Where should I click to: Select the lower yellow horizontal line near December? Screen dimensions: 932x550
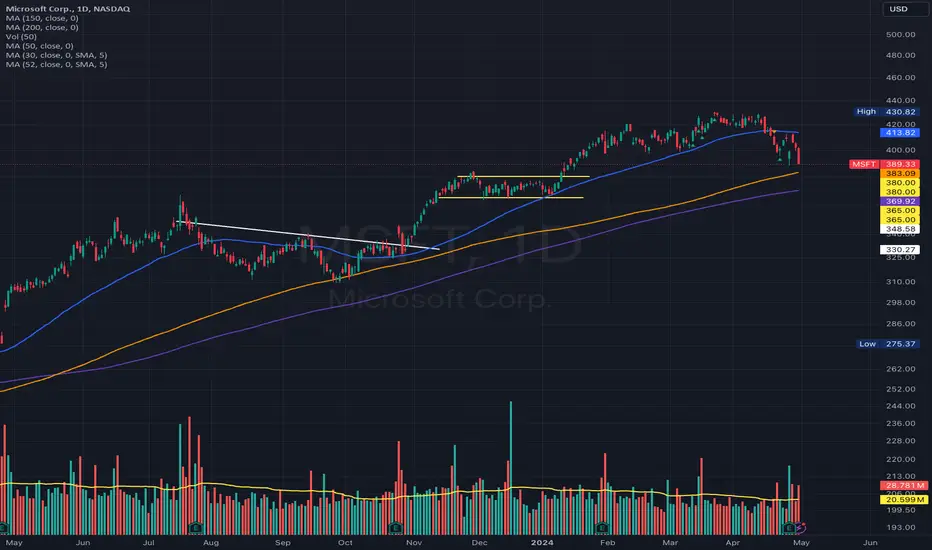pos(511,197)
